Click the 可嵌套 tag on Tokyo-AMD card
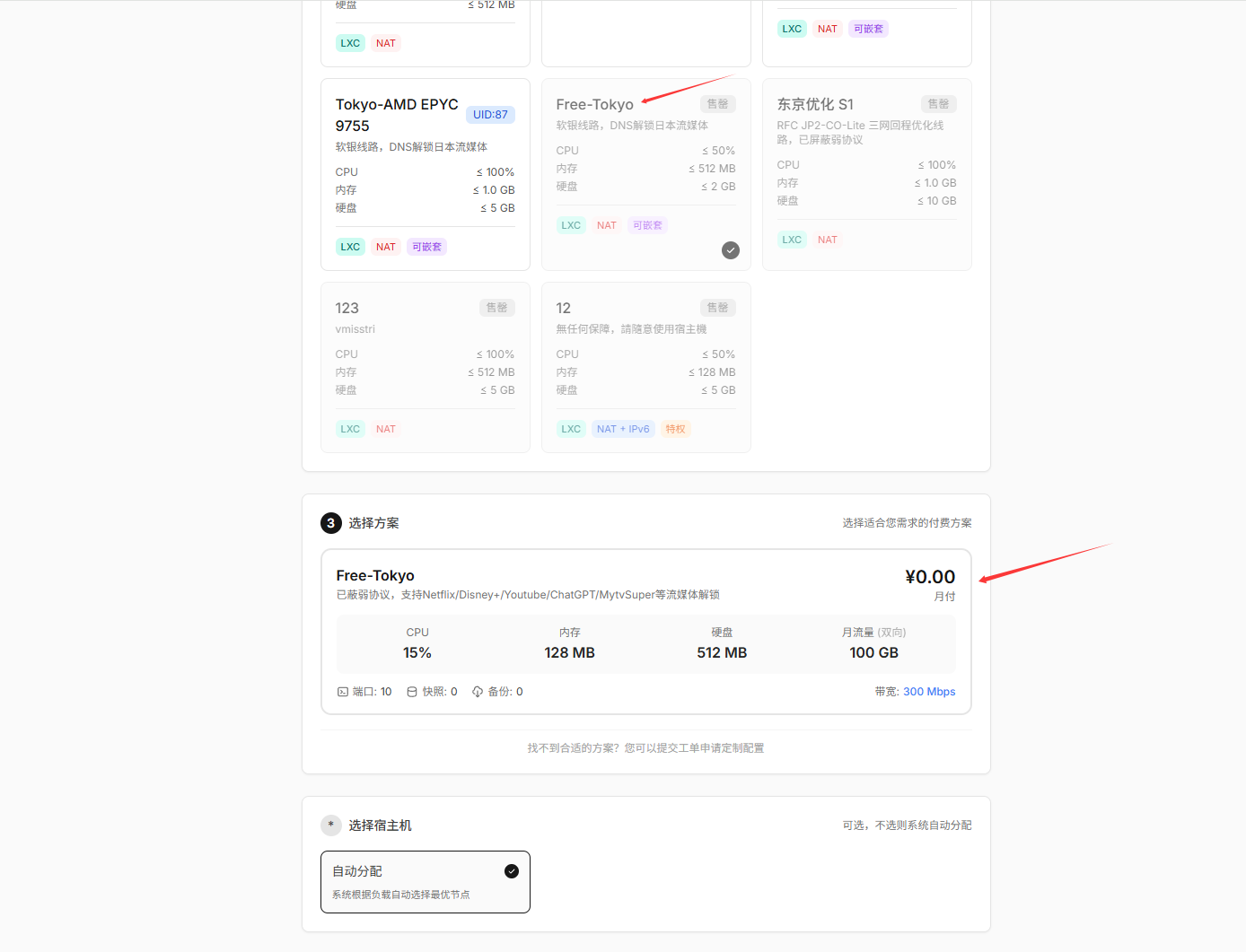Screen dimensions: 1246x952 point(426,247)
